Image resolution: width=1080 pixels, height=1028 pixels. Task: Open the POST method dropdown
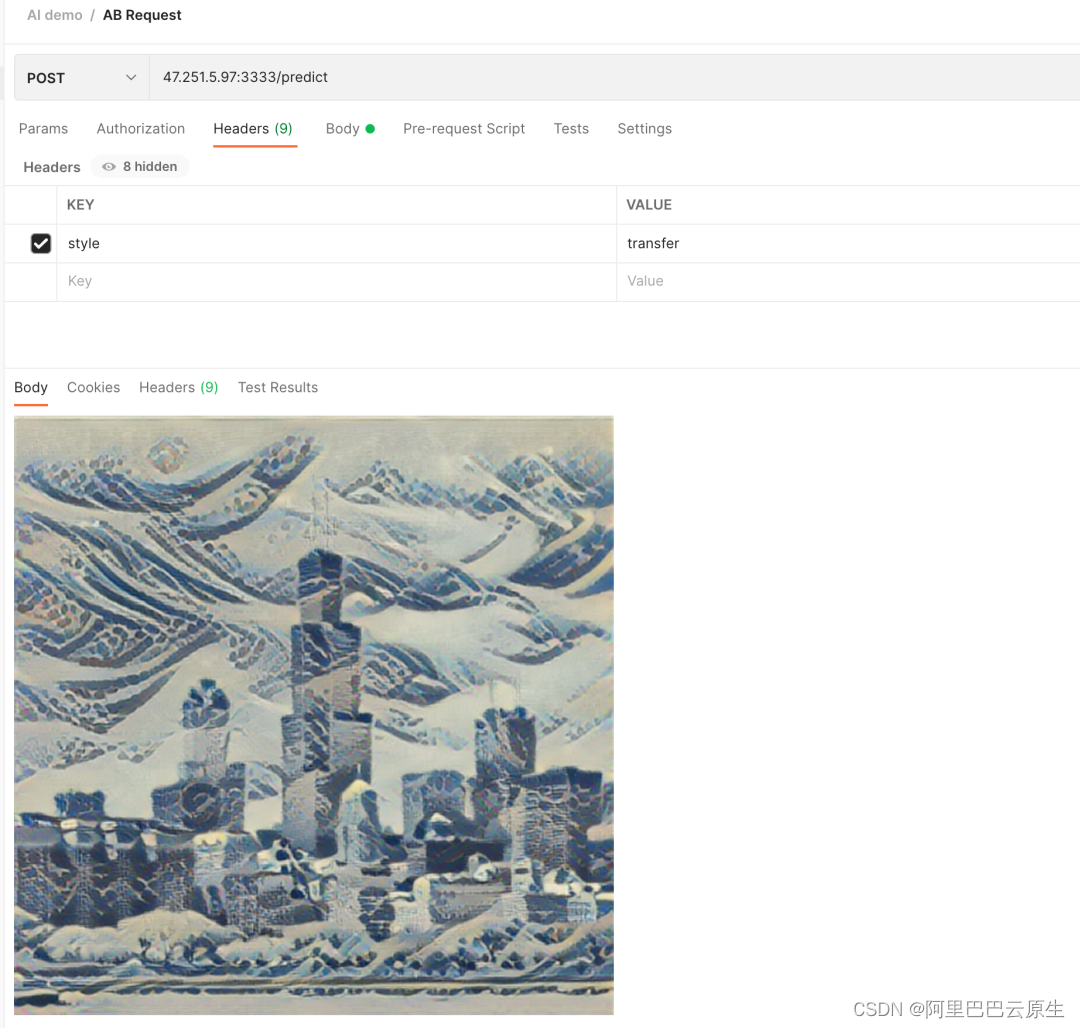click(x=80, y=77)
